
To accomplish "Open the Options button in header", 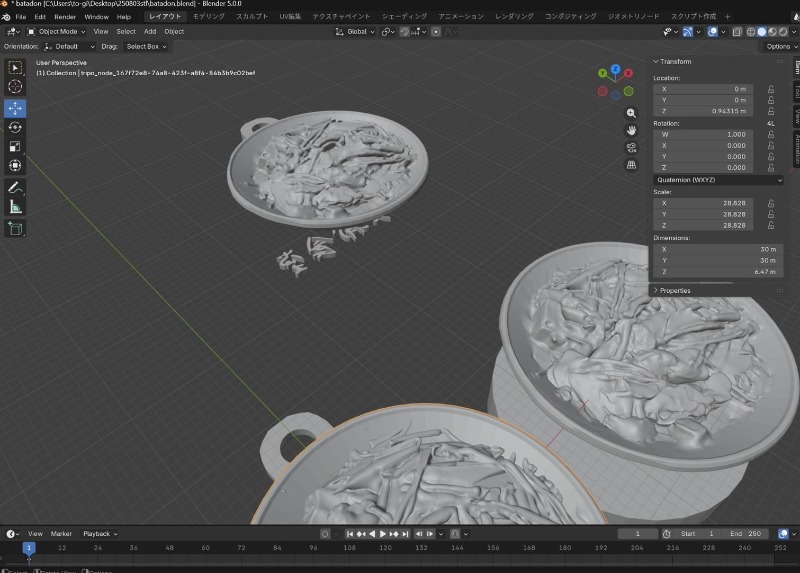I will click(778, 46).
